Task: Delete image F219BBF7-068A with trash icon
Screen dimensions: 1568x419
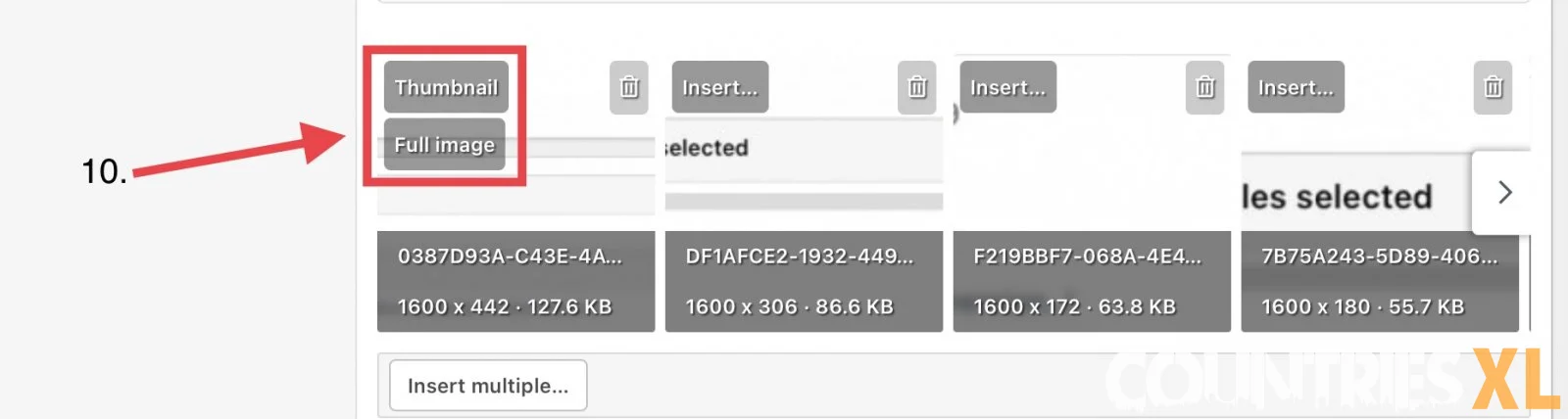Action: [x=1205, y=88]
